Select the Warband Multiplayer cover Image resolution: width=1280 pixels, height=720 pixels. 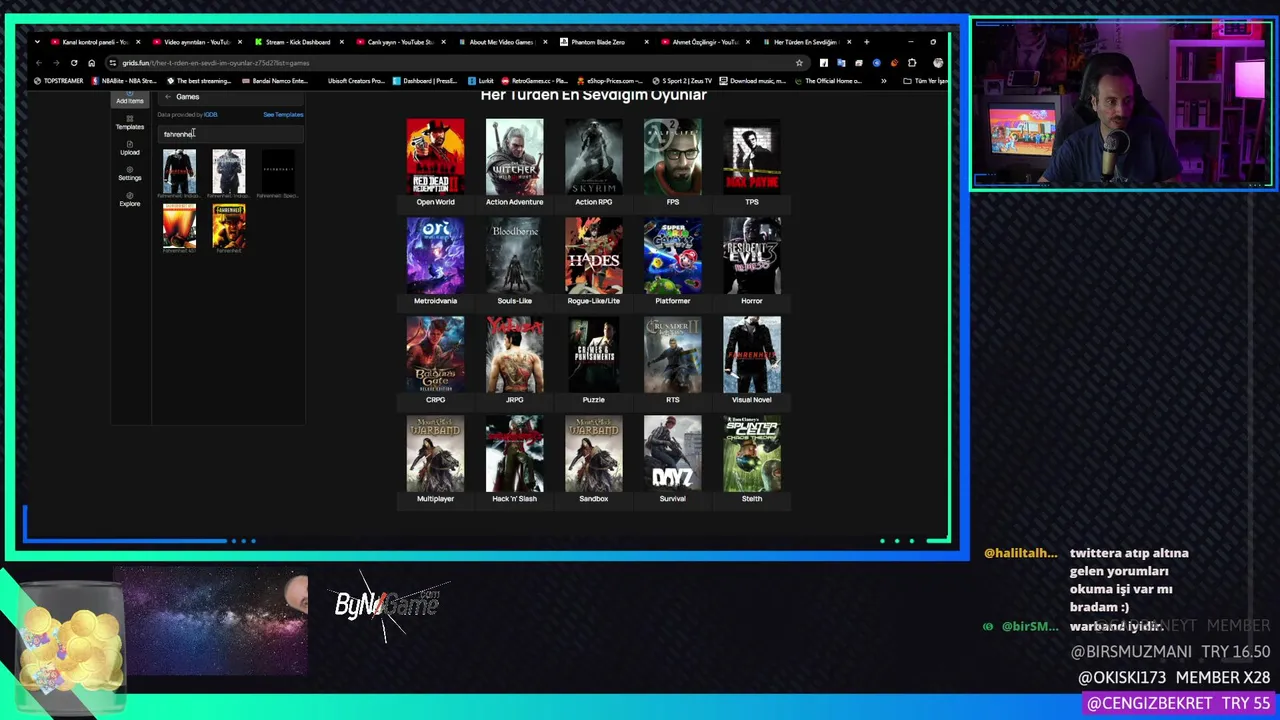pyautogui.click(x=435, y=453)
